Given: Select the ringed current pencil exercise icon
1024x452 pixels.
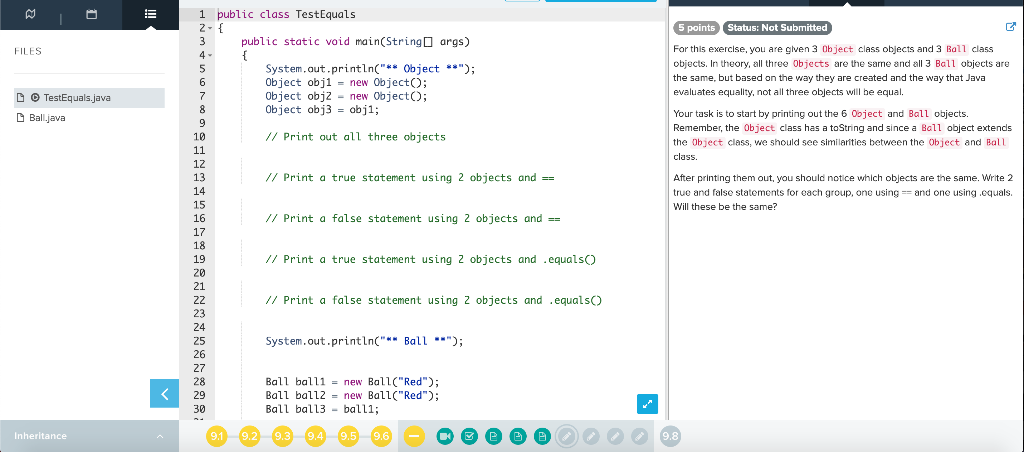Looking at the screenshot, I should point(566,436).
